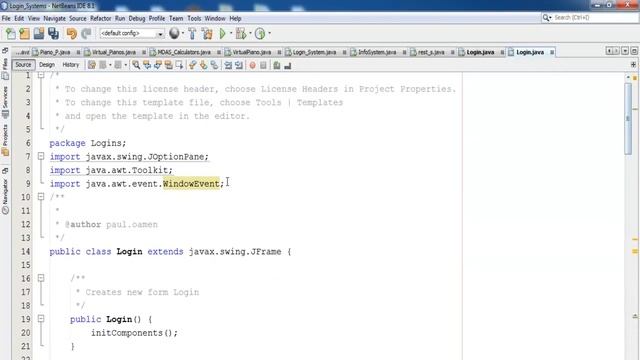The width and height of the screenshot is (640, 360).
Task: Undo the last edit
Action: 71,34
